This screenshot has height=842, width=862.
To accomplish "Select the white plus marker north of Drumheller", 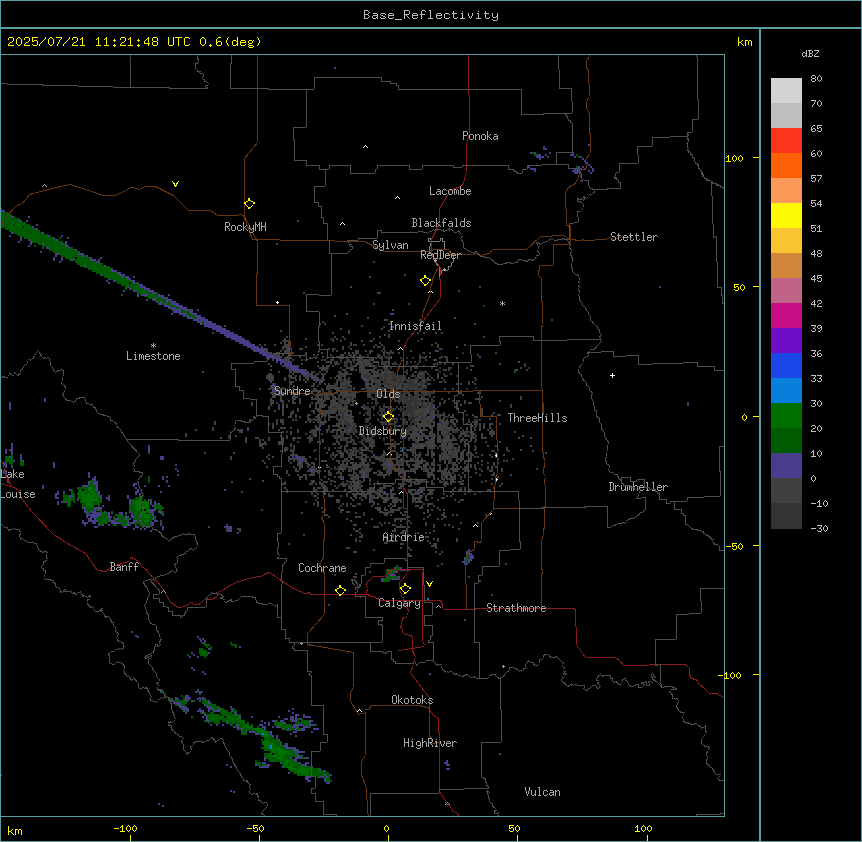I will click(x=612, y=375).
